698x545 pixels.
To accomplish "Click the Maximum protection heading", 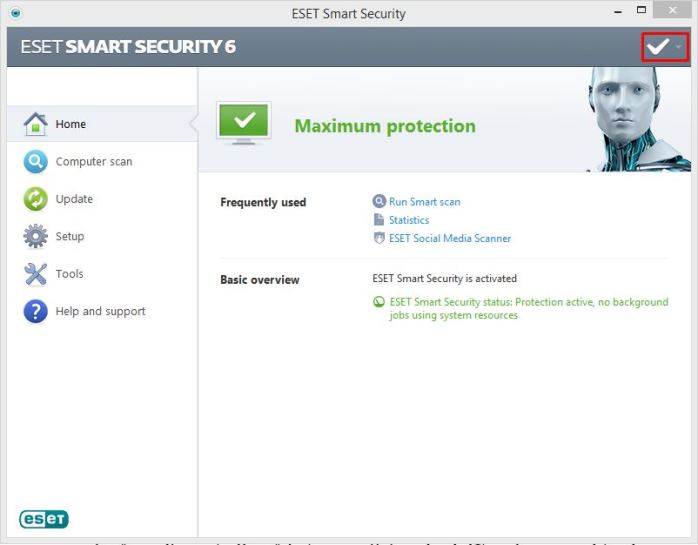I will [384, 127].
